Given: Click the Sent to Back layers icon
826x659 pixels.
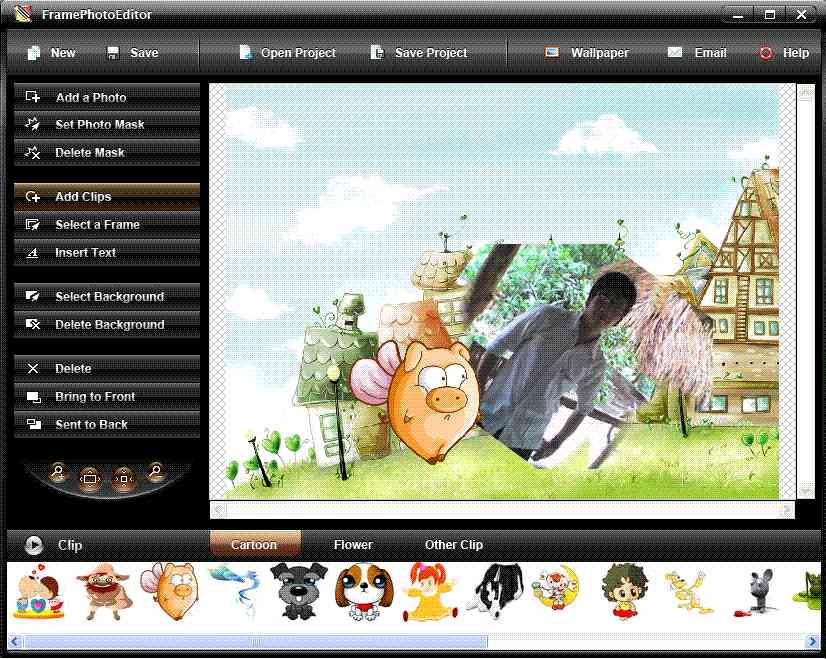Looking at the screenshot, I should tap(33, 425).
